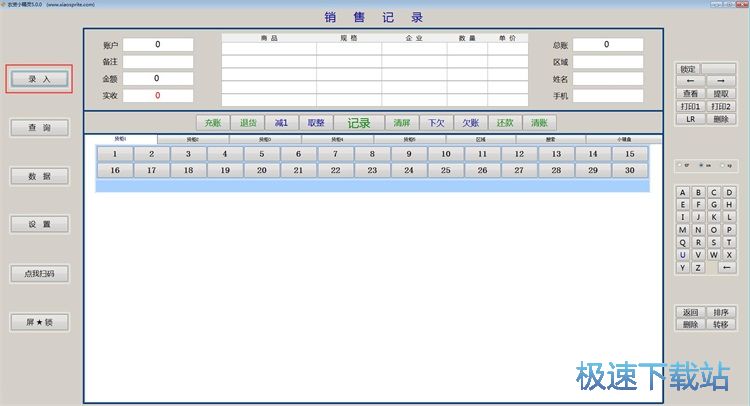
Task: Click number button 16 in the grid
Action: coord(115,170)
